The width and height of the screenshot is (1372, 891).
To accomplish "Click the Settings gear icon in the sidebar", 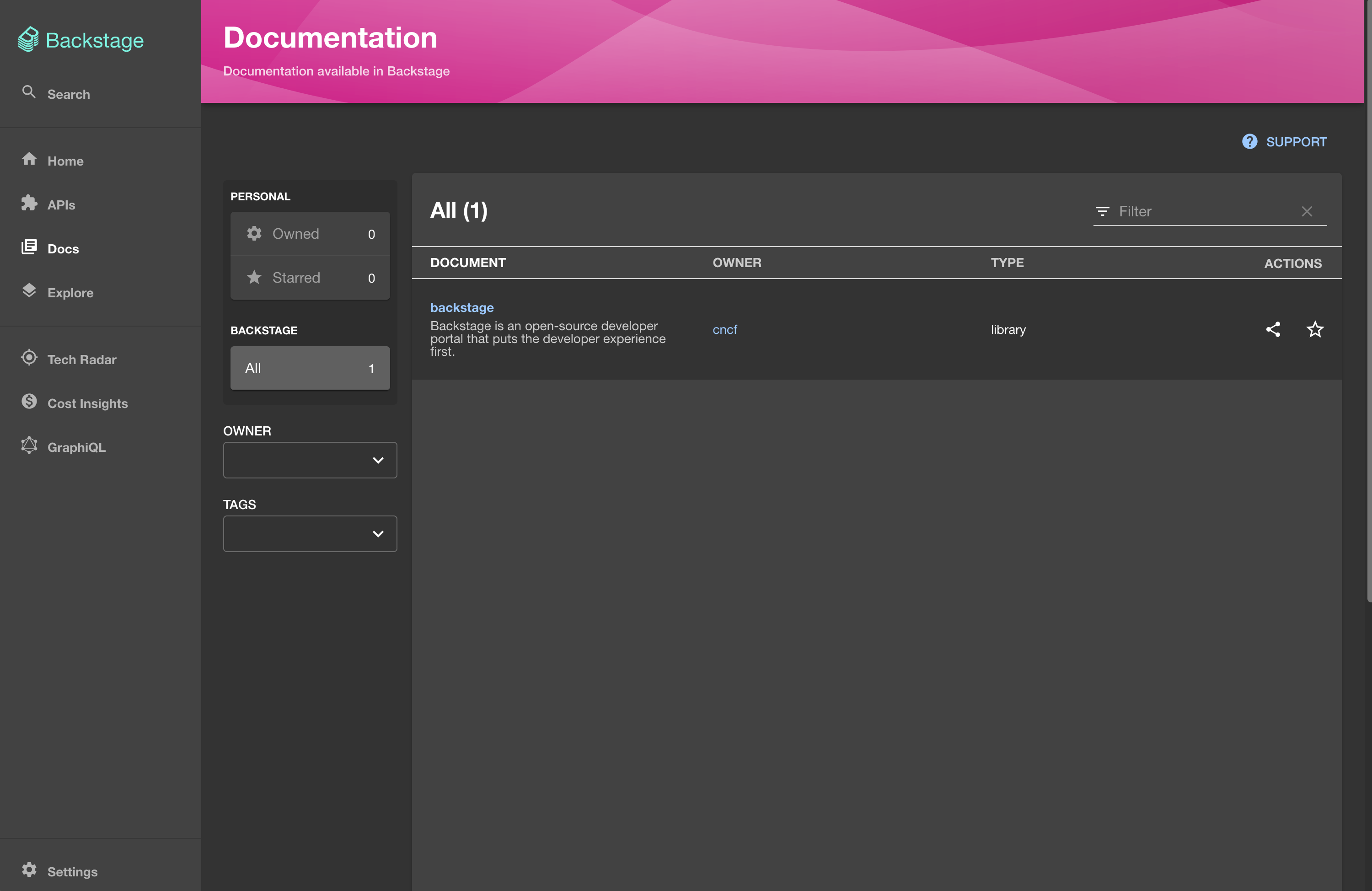I will 29,870.
